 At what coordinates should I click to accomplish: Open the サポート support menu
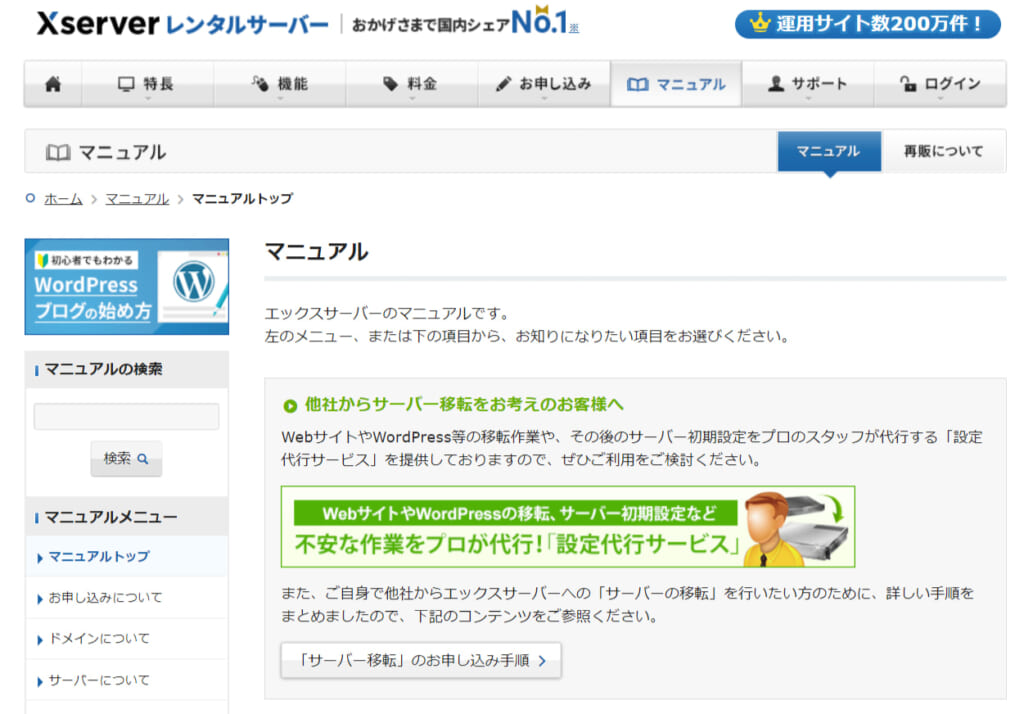(807, 84)
